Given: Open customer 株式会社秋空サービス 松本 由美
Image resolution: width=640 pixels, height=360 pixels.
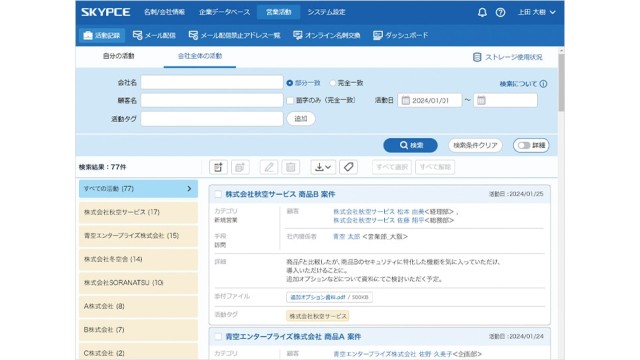Looking at the screenshot, I should tap(379, 212).
